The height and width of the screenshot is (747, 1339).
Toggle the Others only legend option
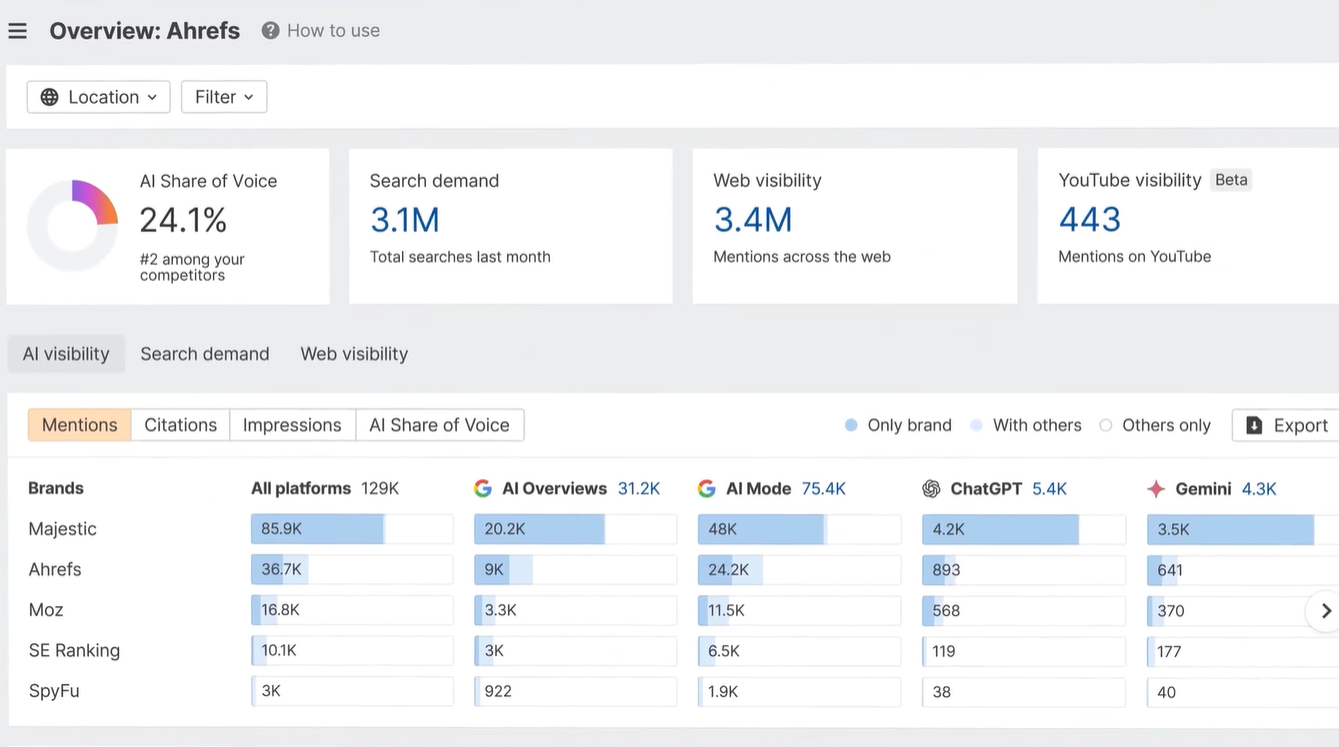click(x=1155, y=425)
